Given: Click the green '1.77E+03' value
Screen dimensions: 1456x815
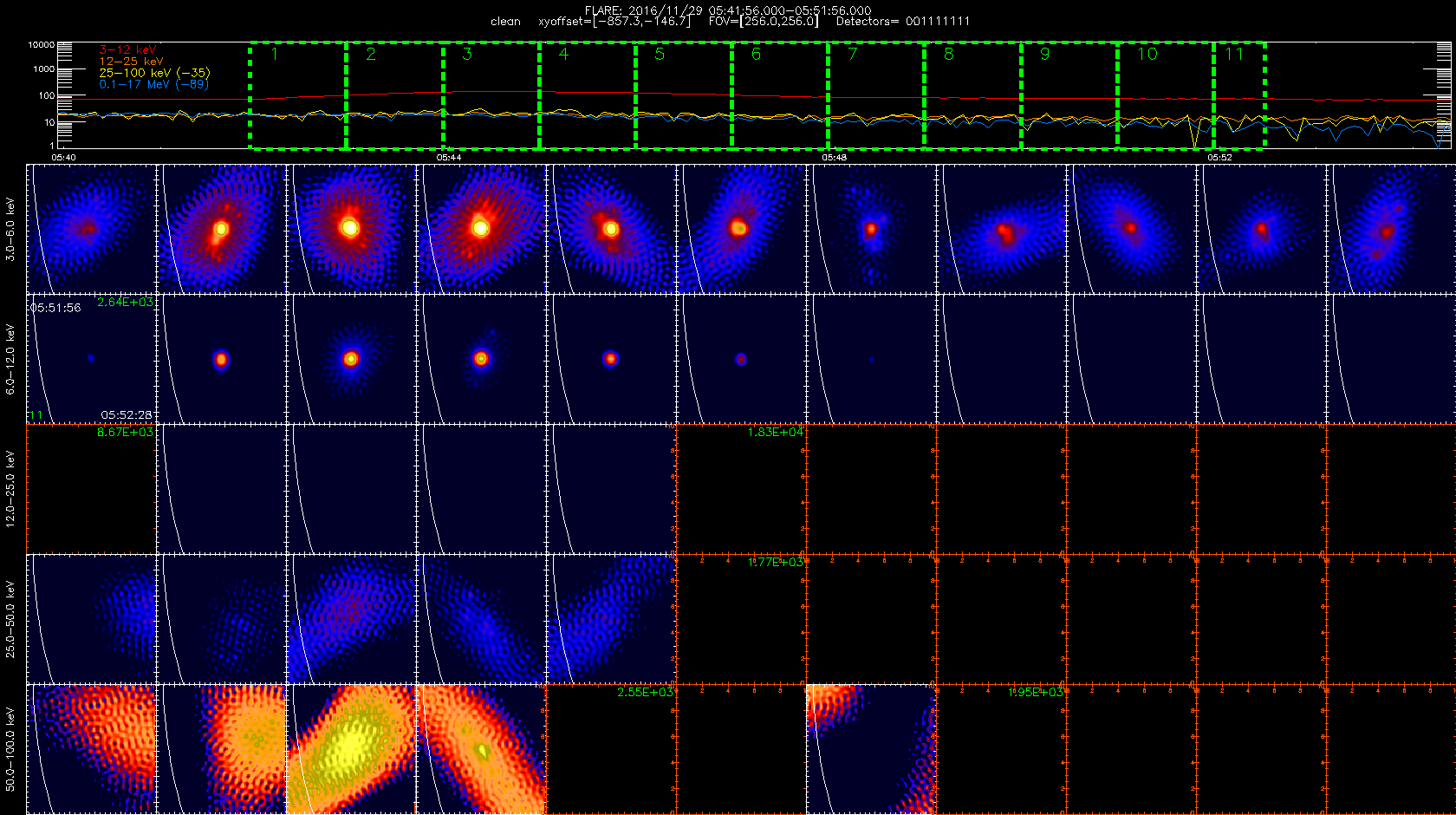Looking at the screenshot, I should (x=776, y=563).
